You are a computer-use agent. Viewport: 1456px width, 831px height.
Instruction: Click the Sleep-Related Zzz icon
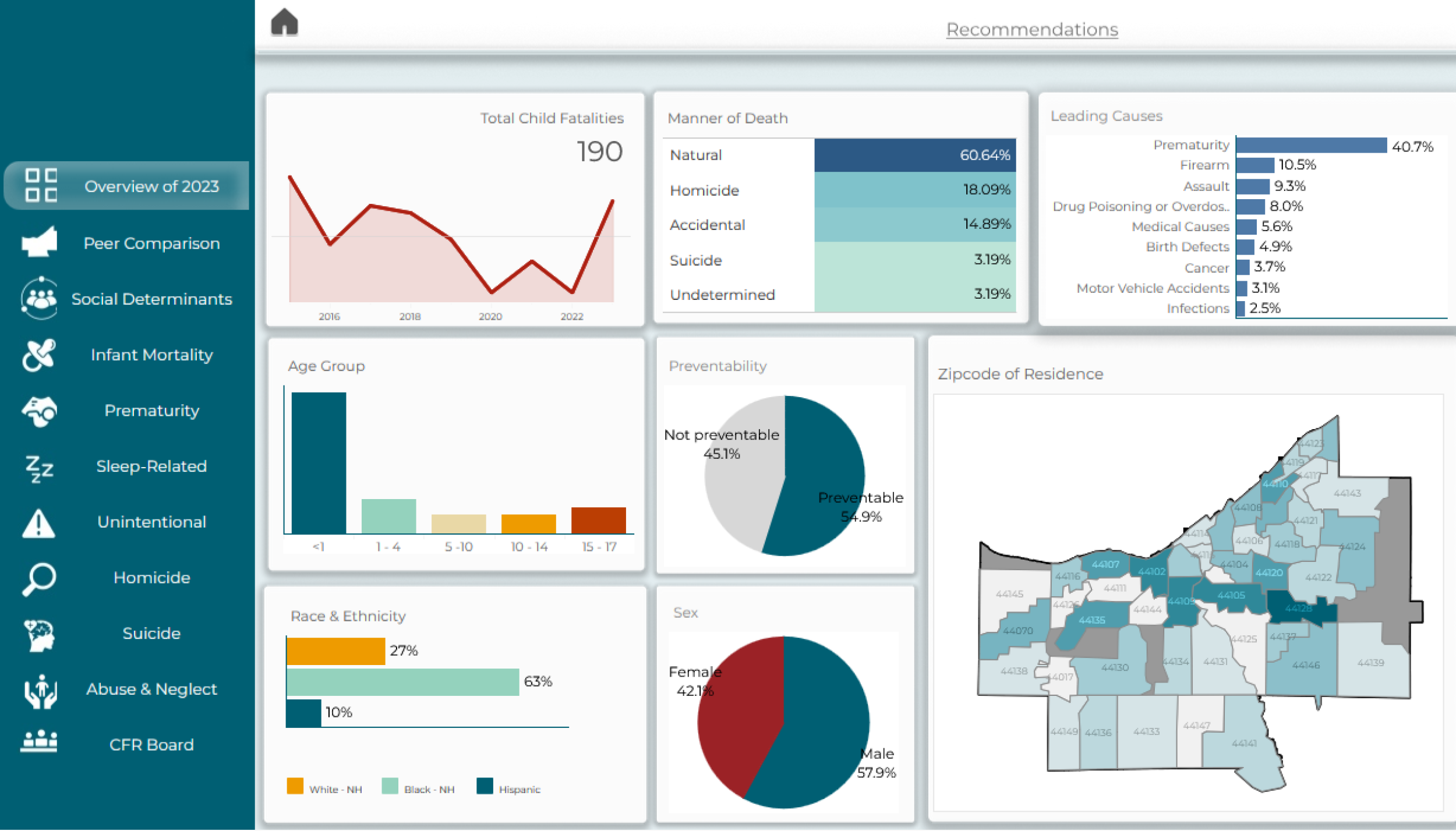[x=39, y=468]
